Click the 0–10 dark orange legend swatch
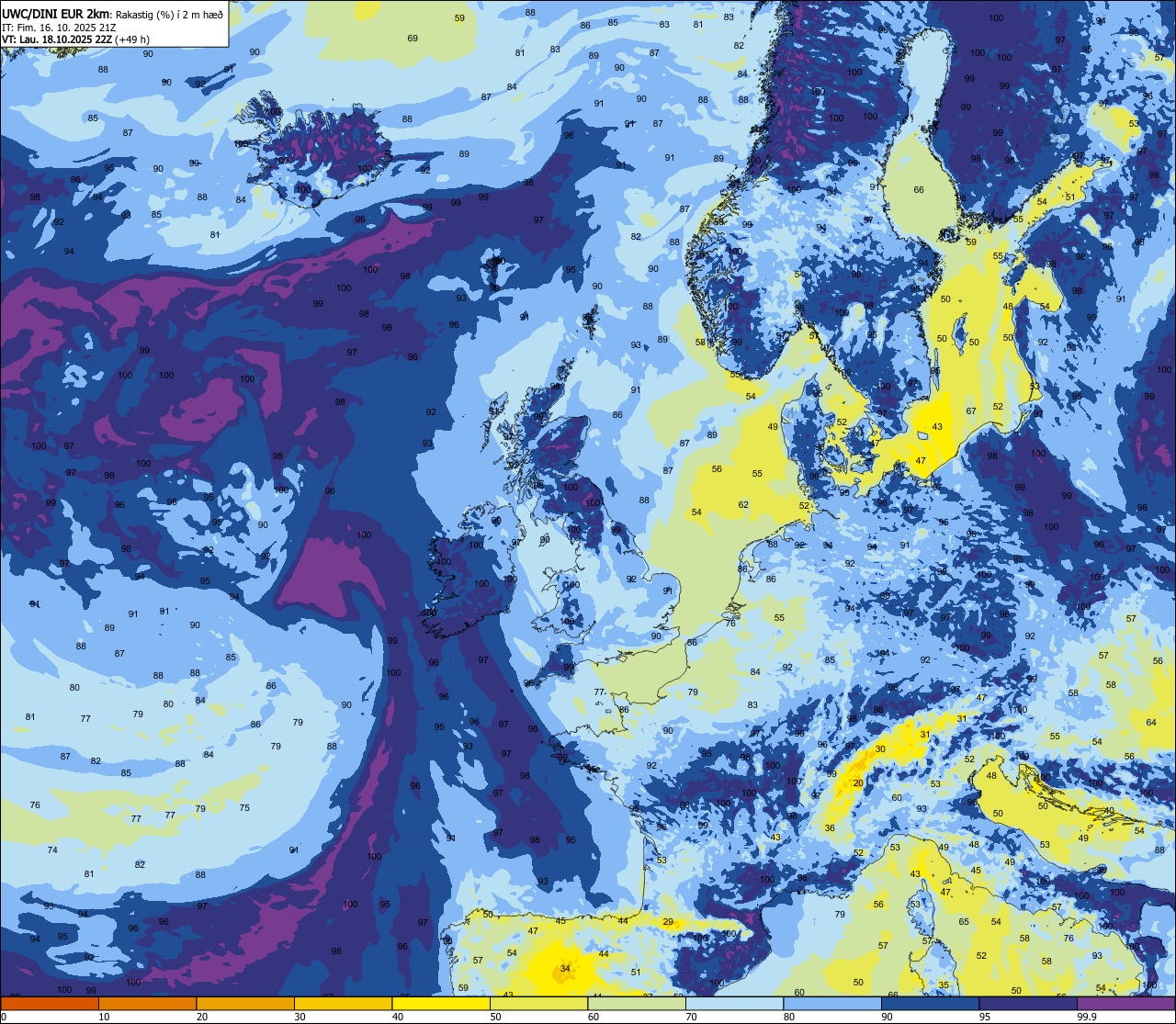 [50, 1003]
